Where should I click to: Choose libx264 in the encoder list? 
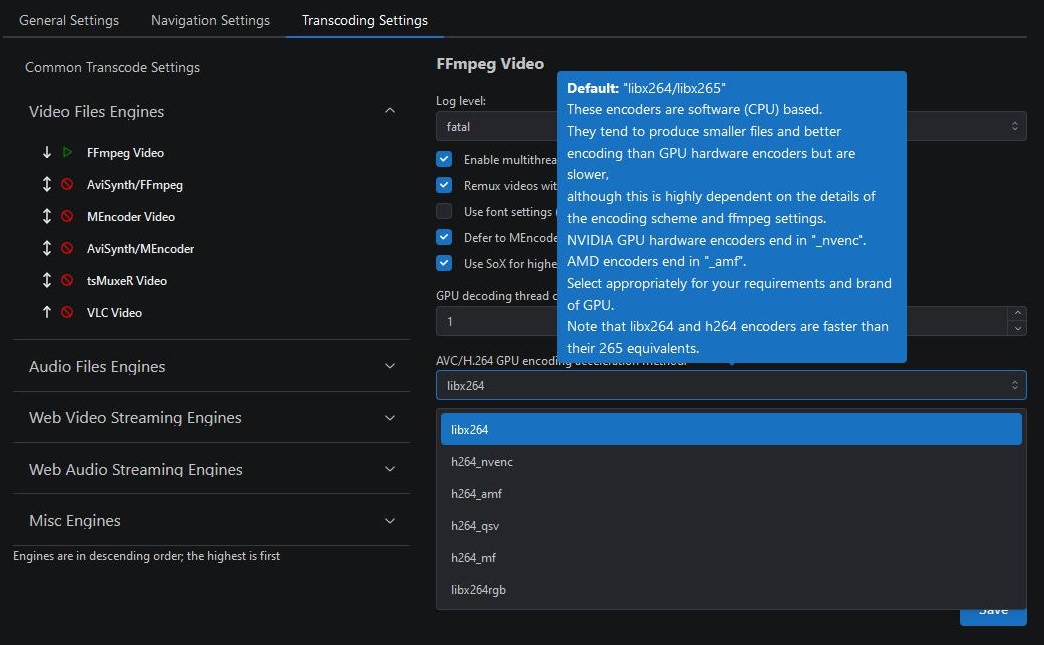(x=731, y=429)
